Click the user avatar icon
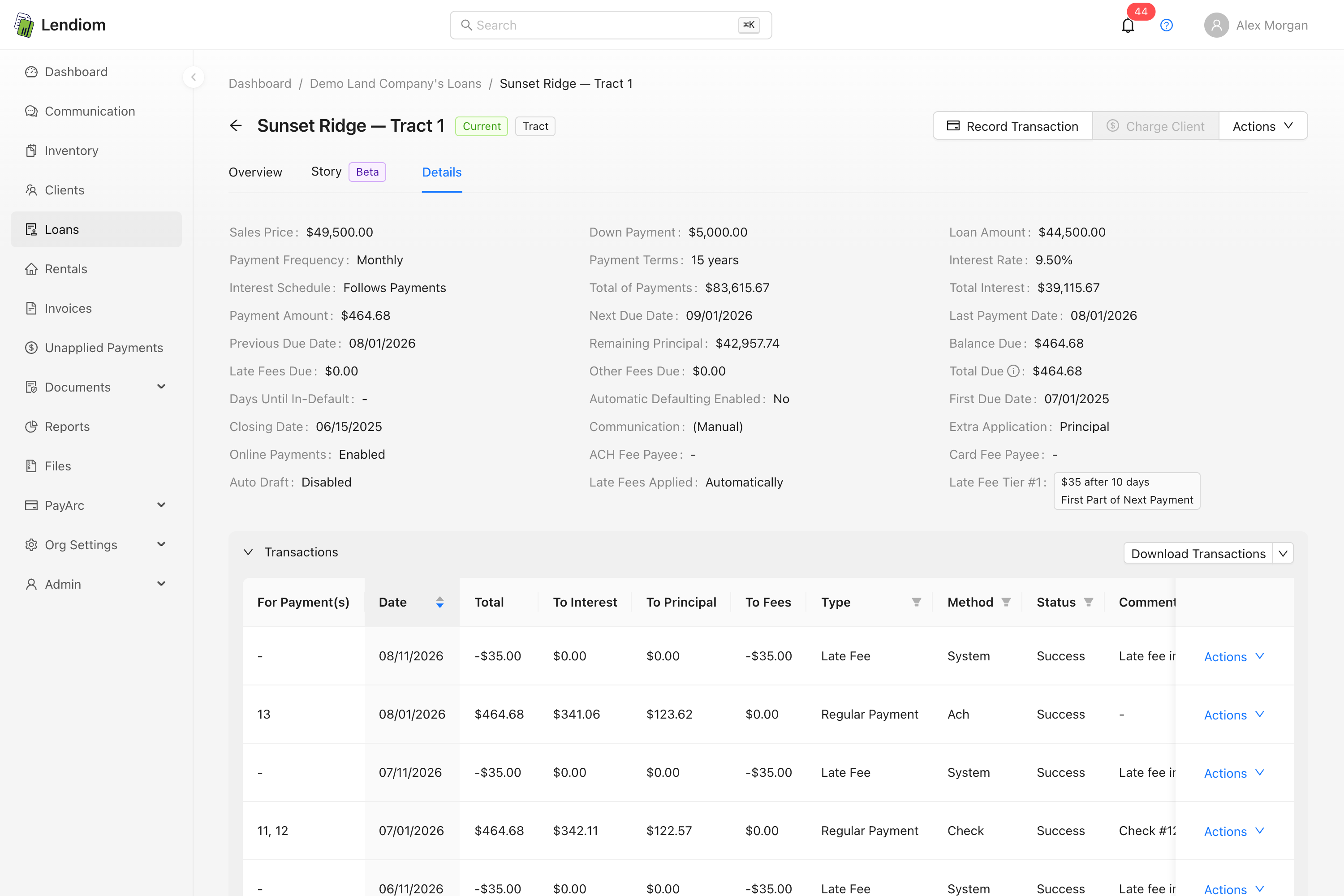Viewport: 1344px width, 896px height. tap(1216, 25)
